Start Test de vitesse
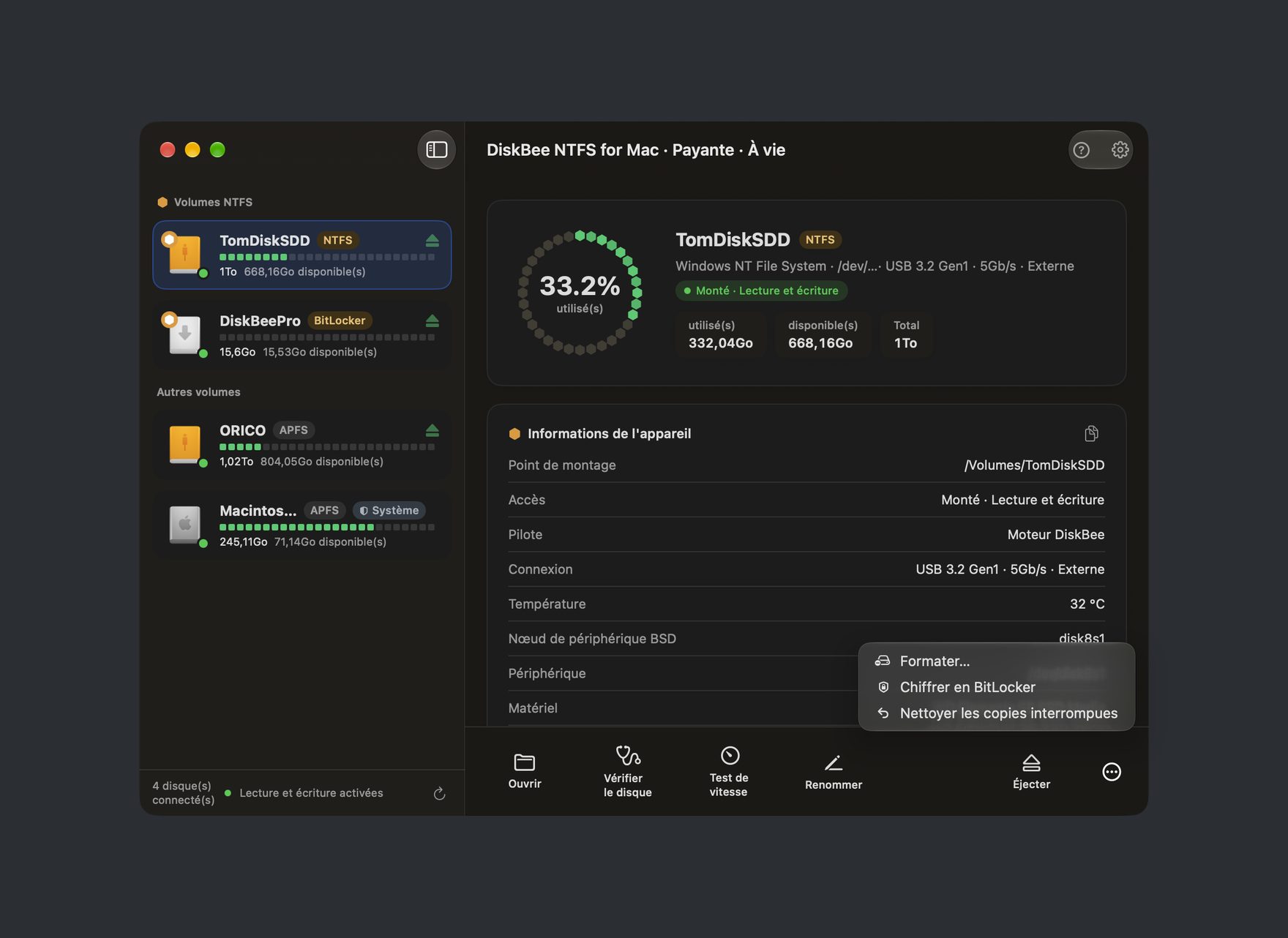 [729, 771]
